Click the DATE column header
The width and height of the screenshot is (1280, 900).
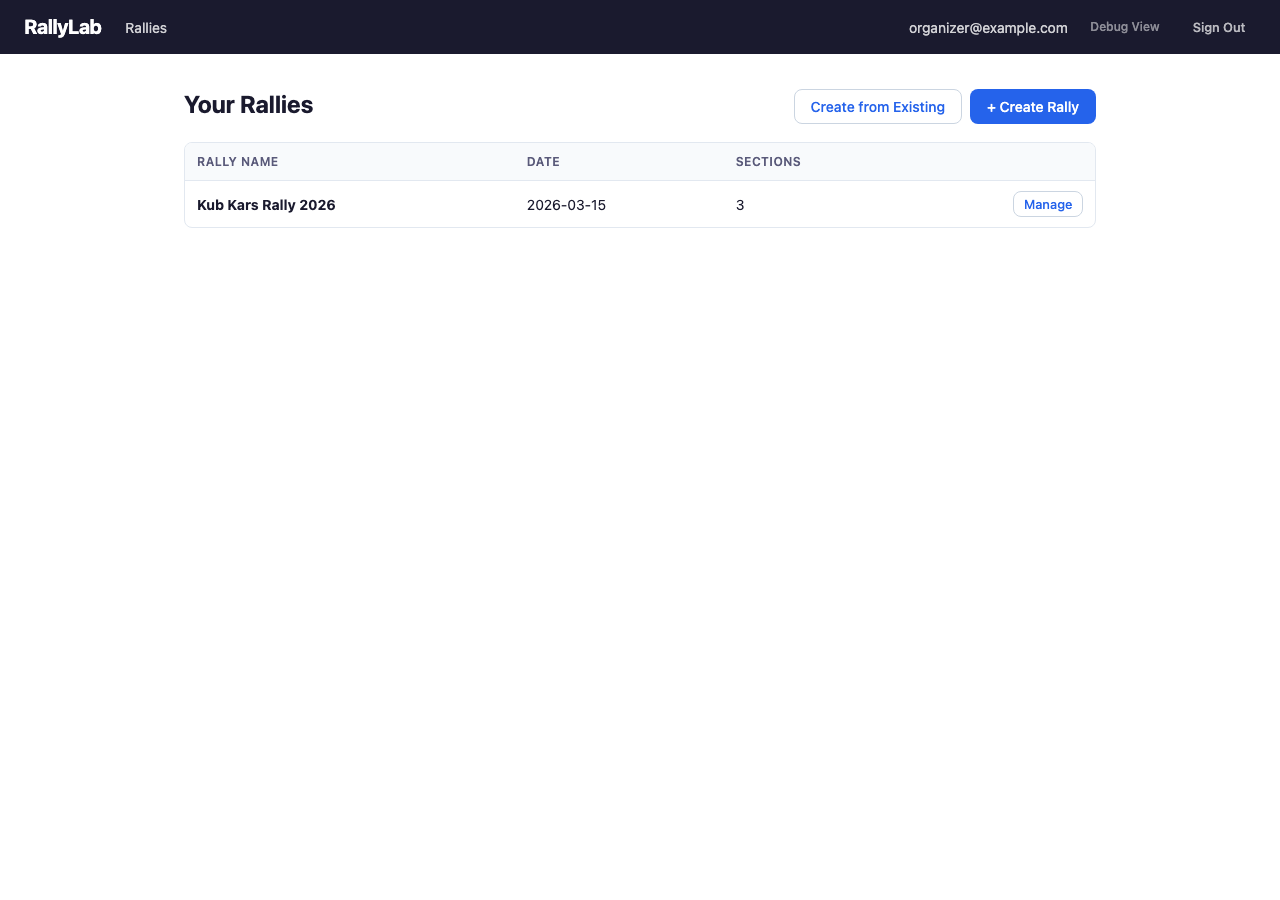[x=543, y=161]
